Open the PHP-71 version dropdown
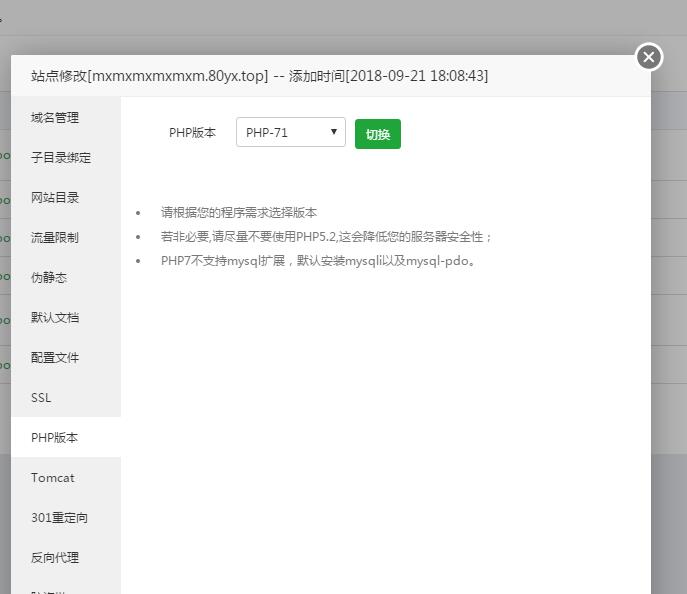The image size is (687, 594). (x=290, y=132)
